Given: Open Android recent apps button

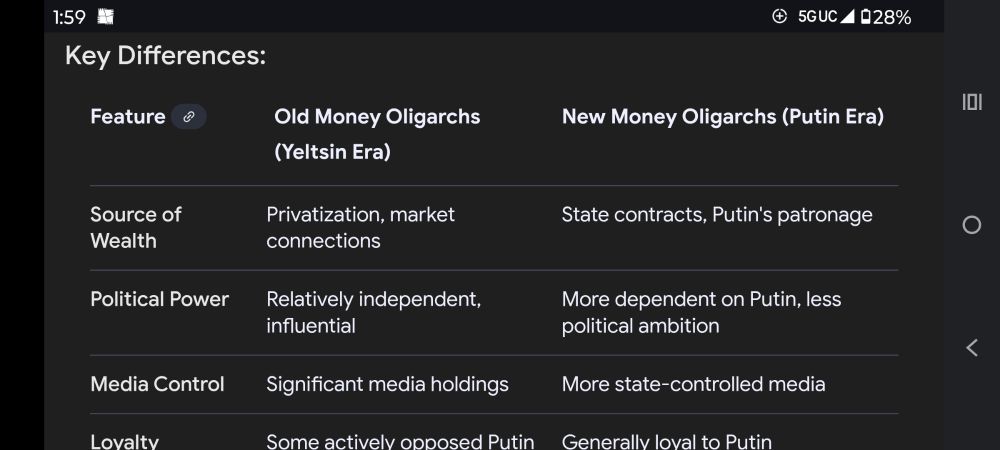Looking at the screenshot, I should tap(971, 102).
